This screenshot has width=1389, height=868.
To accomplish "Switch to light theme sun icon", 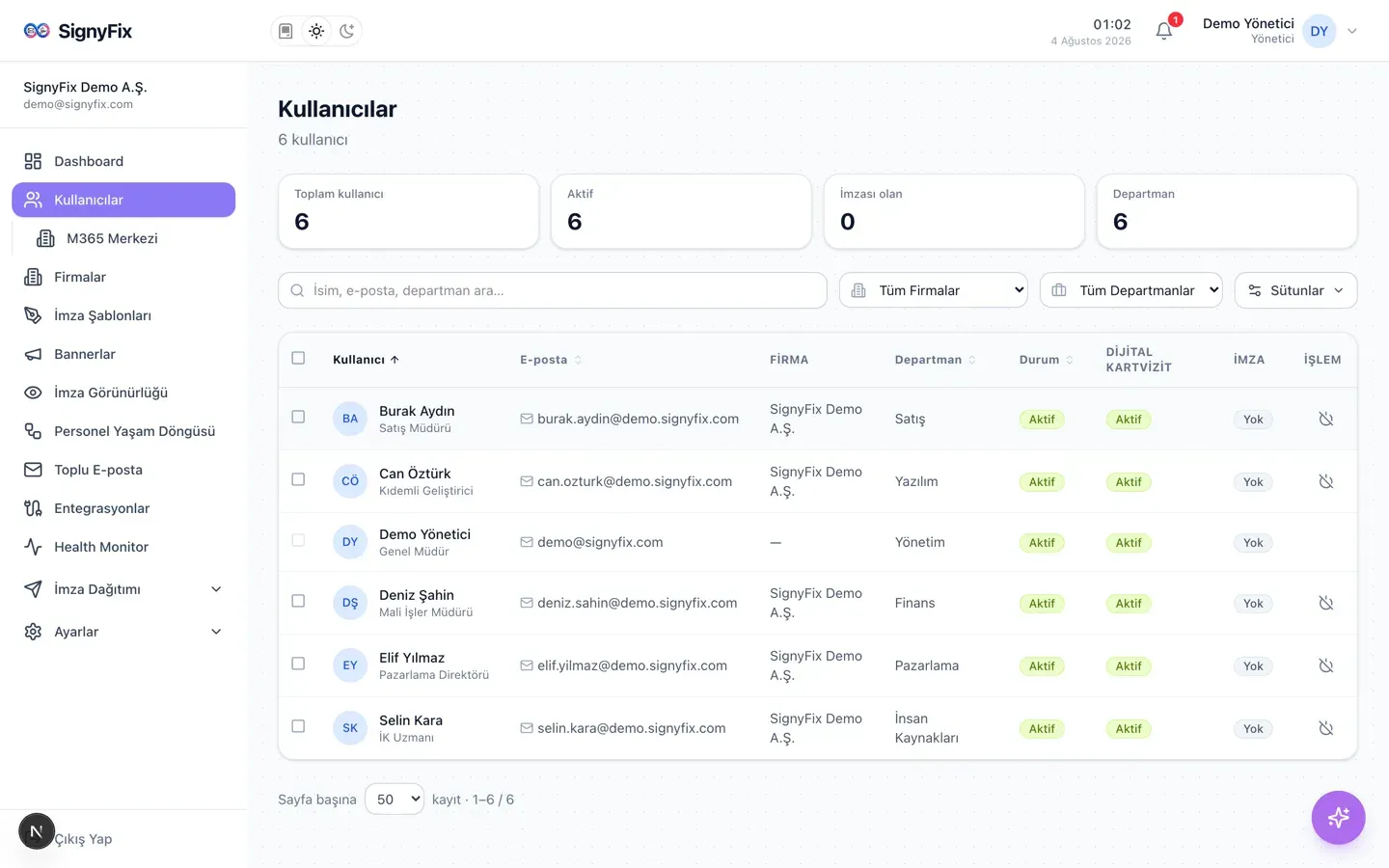I will (x=316, y=31).
